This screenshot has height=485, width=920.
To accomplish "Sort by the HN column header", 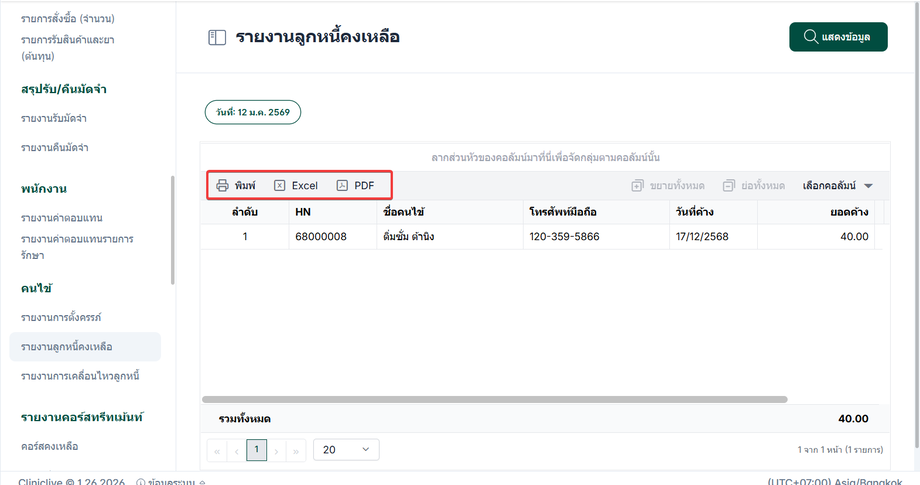I will pos(333,212).
